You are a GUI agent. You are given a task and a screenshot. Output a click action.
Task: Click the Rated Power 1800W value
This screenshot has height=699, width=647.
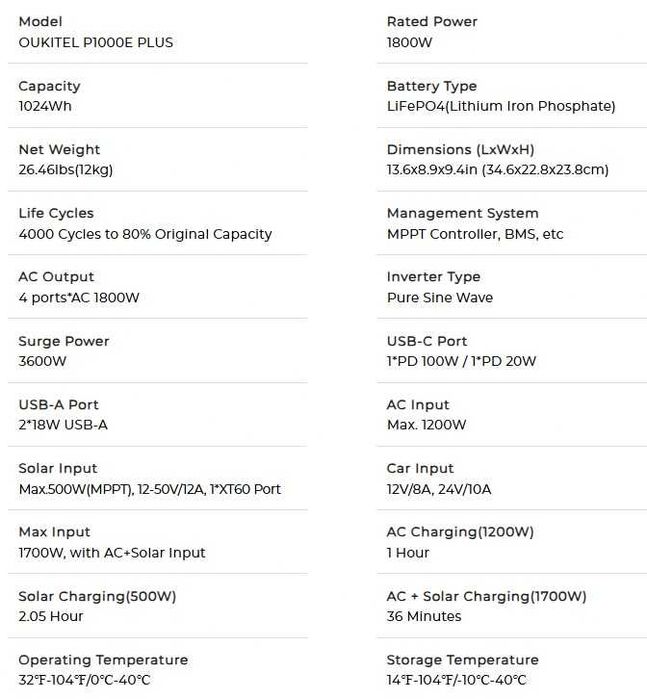pyautogui.click(x=409, y=42)
